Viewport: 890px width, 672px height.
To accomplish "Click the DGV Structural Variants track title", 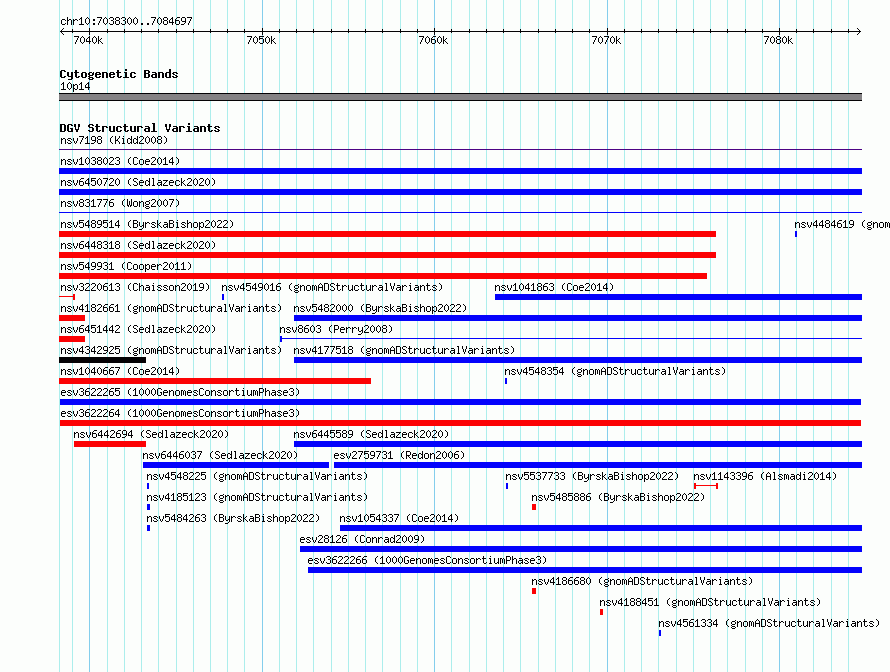I will 140,128.
